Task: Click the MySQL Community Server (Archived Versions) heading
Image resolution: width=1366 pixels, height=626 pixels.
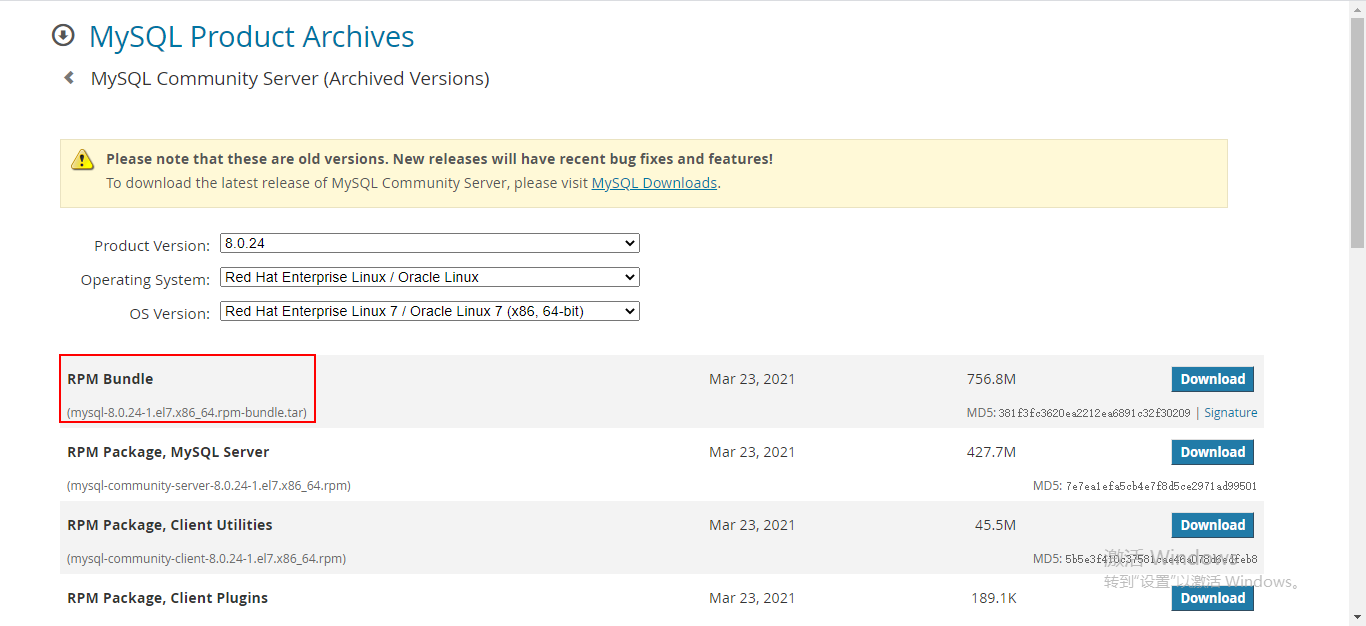Action: (290, 78)
